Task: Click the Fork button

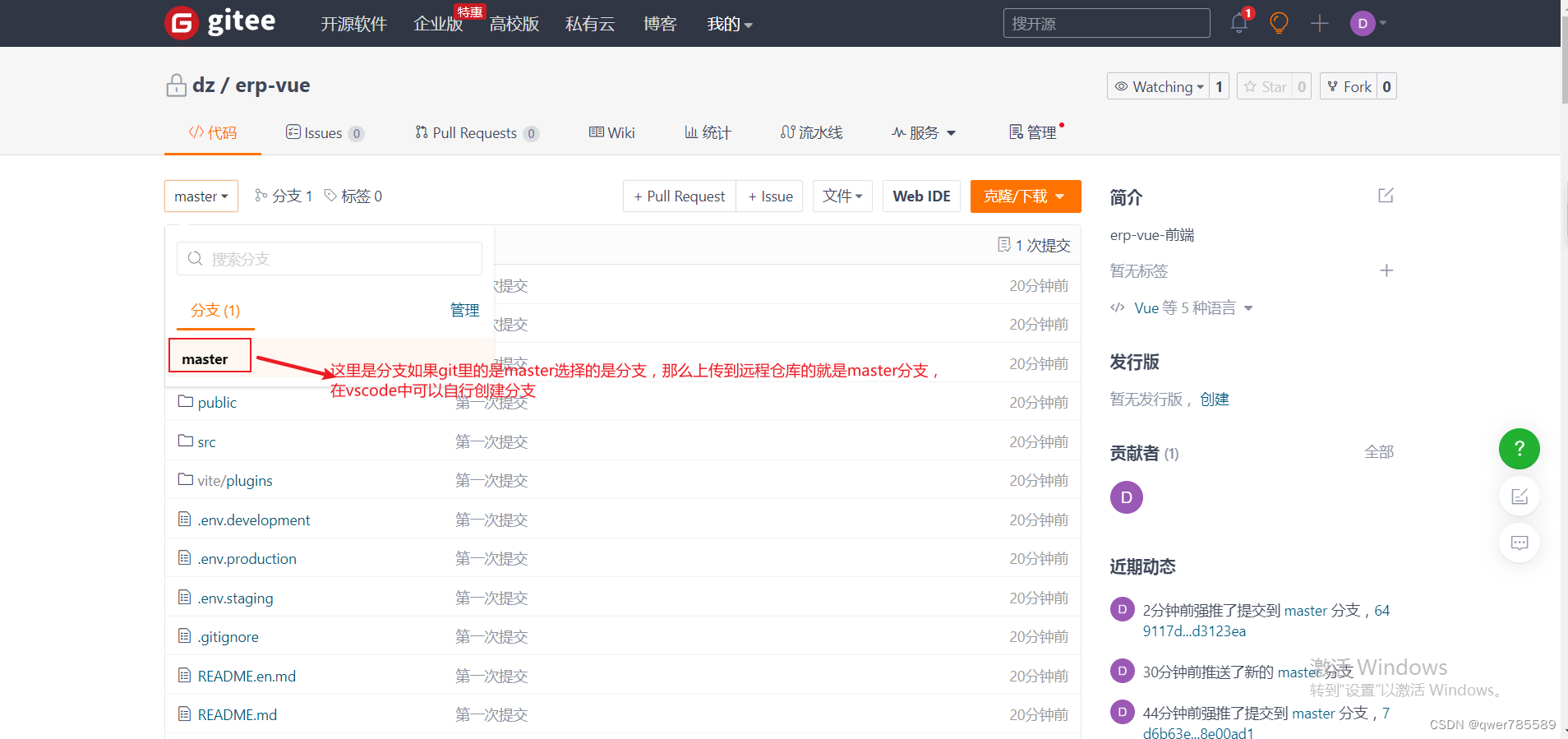Action: coord(1349,86)
